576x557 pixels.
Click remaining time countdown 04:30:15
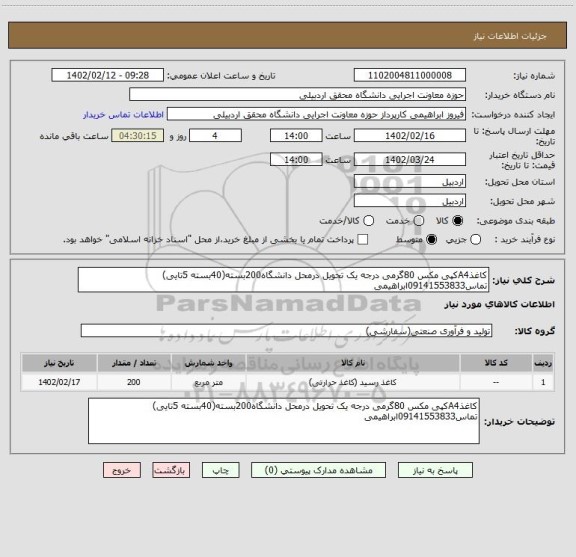click(x=138, y=136)
